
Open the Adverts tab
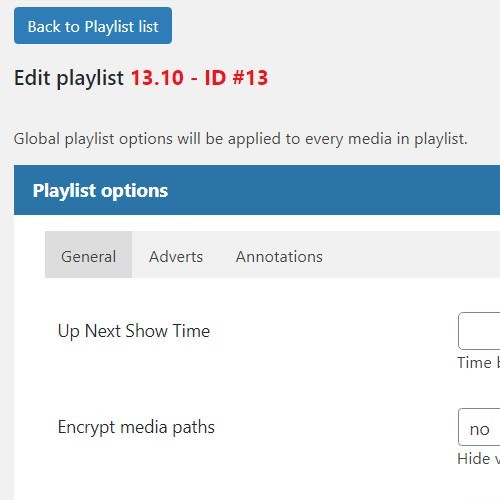(x=176, y=255)
